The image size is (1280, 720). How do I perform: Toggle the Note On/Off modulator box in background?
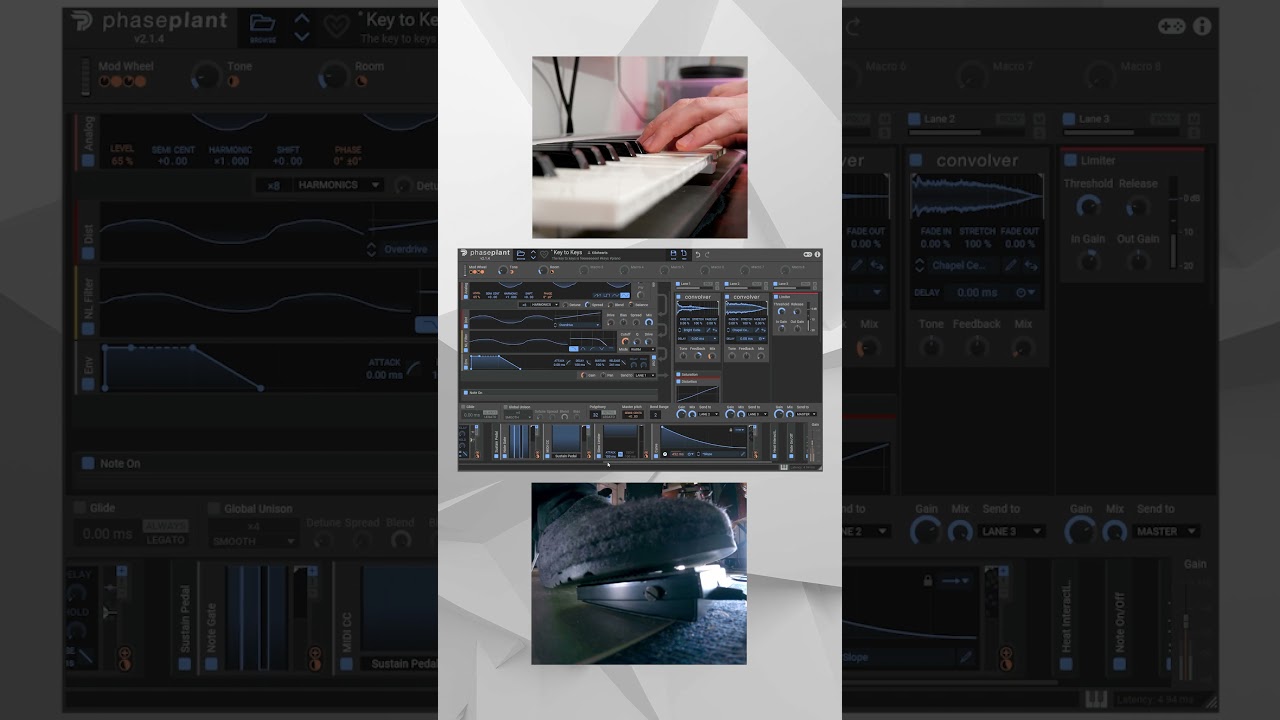pos(1119,663)
